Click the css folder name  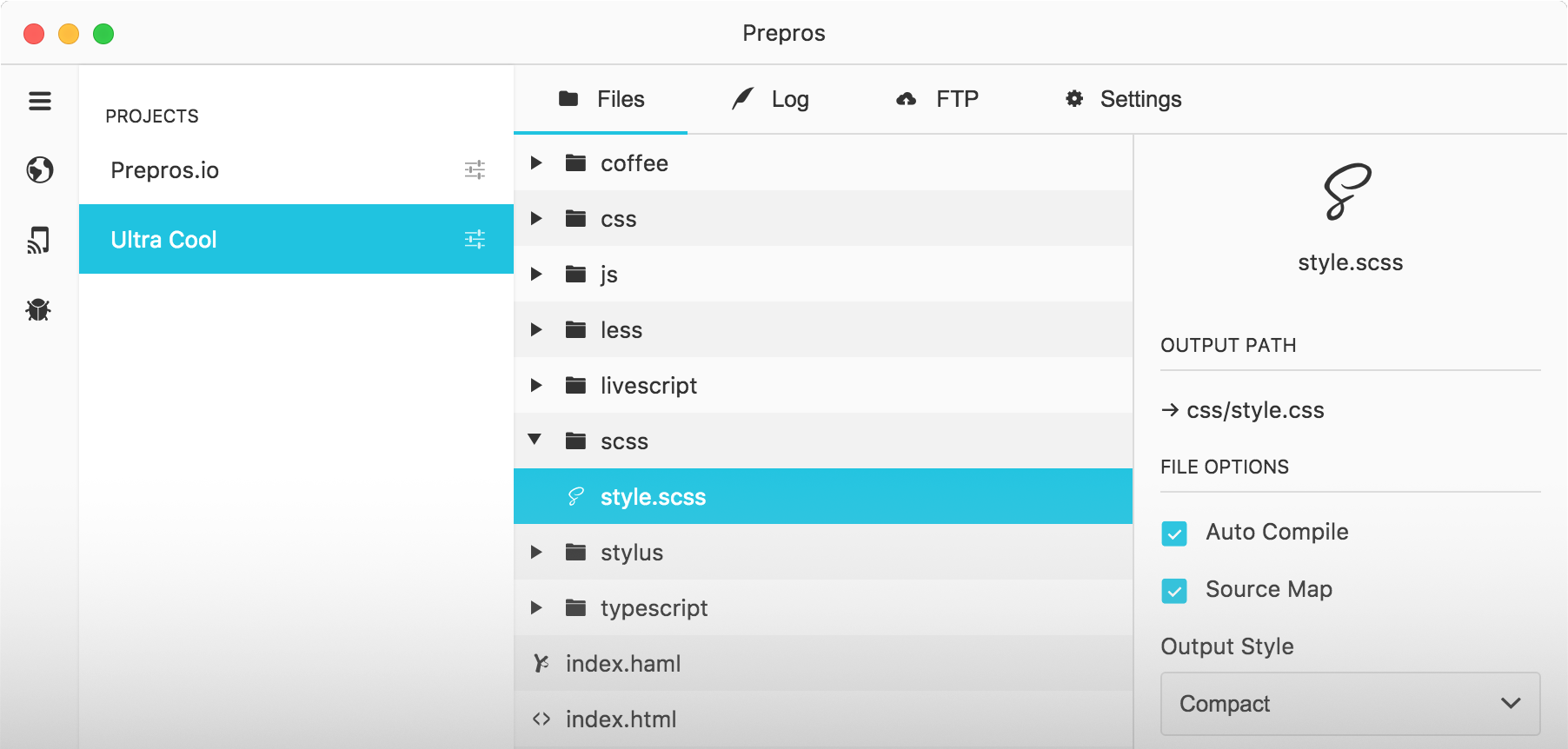point(619,219)
